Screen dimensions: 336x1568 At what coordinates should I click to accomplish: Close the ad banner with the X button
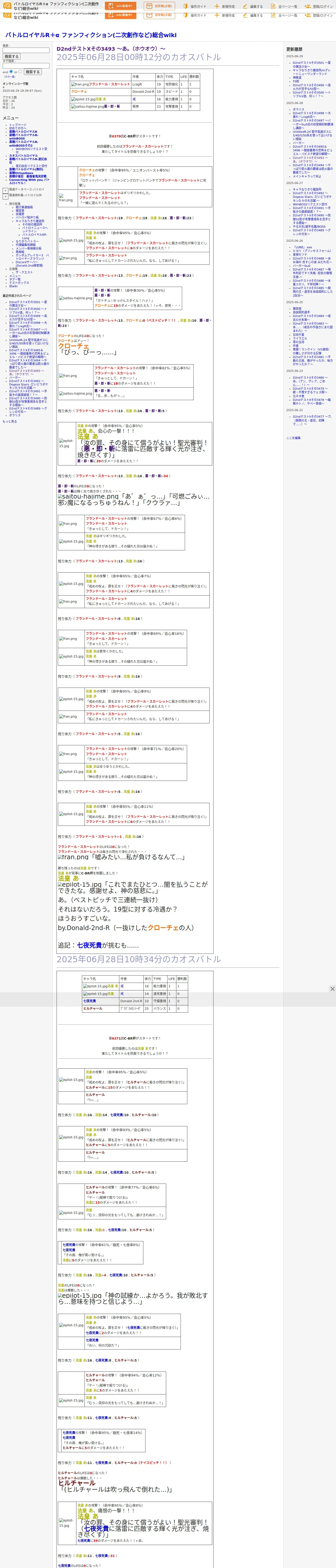(x=332, y=989)
